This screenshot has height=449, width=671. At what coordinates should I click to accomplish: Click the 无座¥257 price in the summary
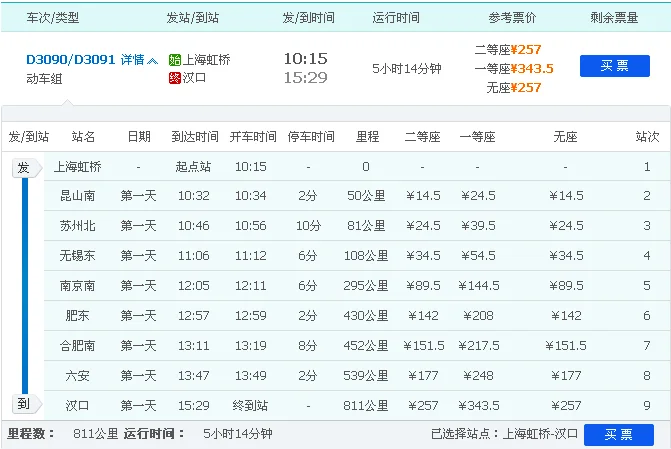pyautogui.click(x=514, y=88)
